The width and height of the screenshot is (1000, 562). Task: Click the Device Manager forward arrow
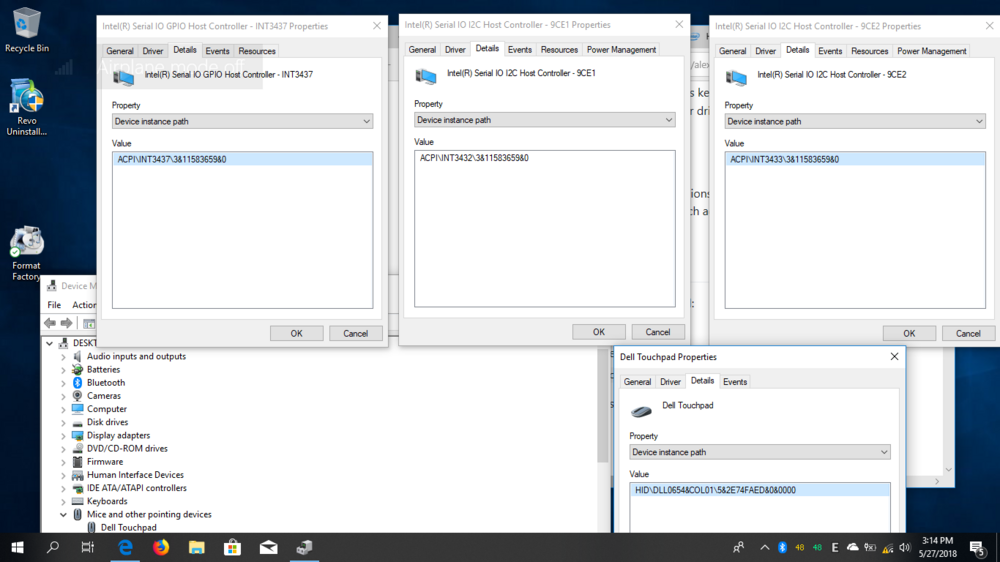tap(66, 323)
